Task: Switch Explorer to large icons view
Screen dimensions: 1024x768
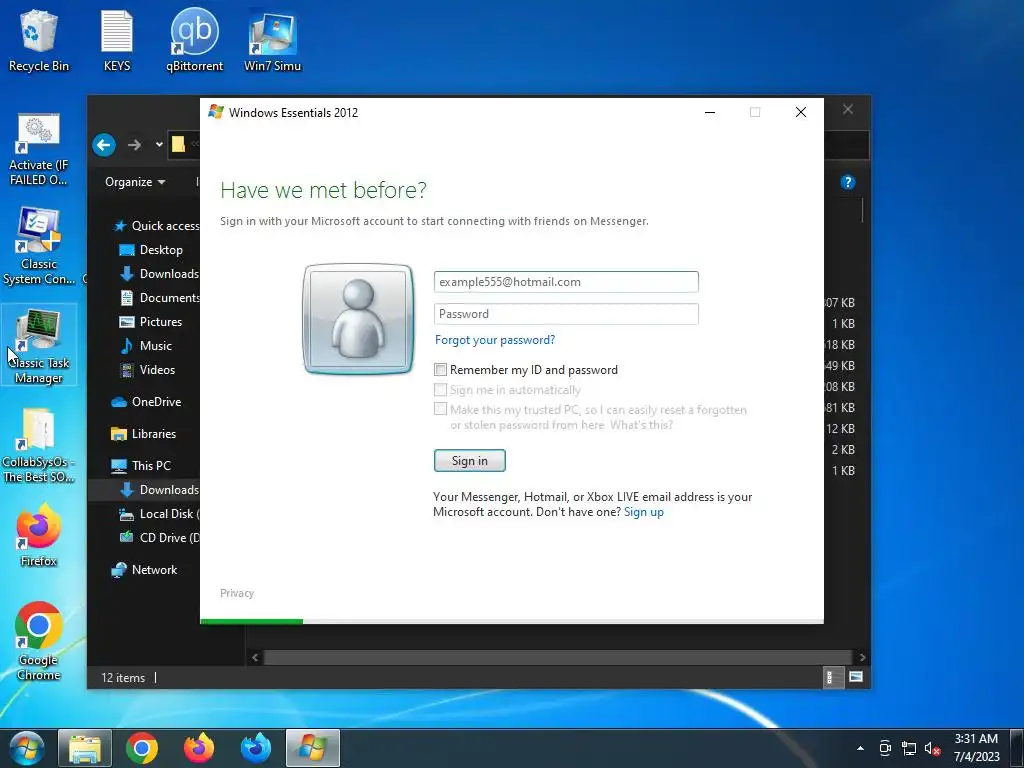Action: (x=856, y=677)
